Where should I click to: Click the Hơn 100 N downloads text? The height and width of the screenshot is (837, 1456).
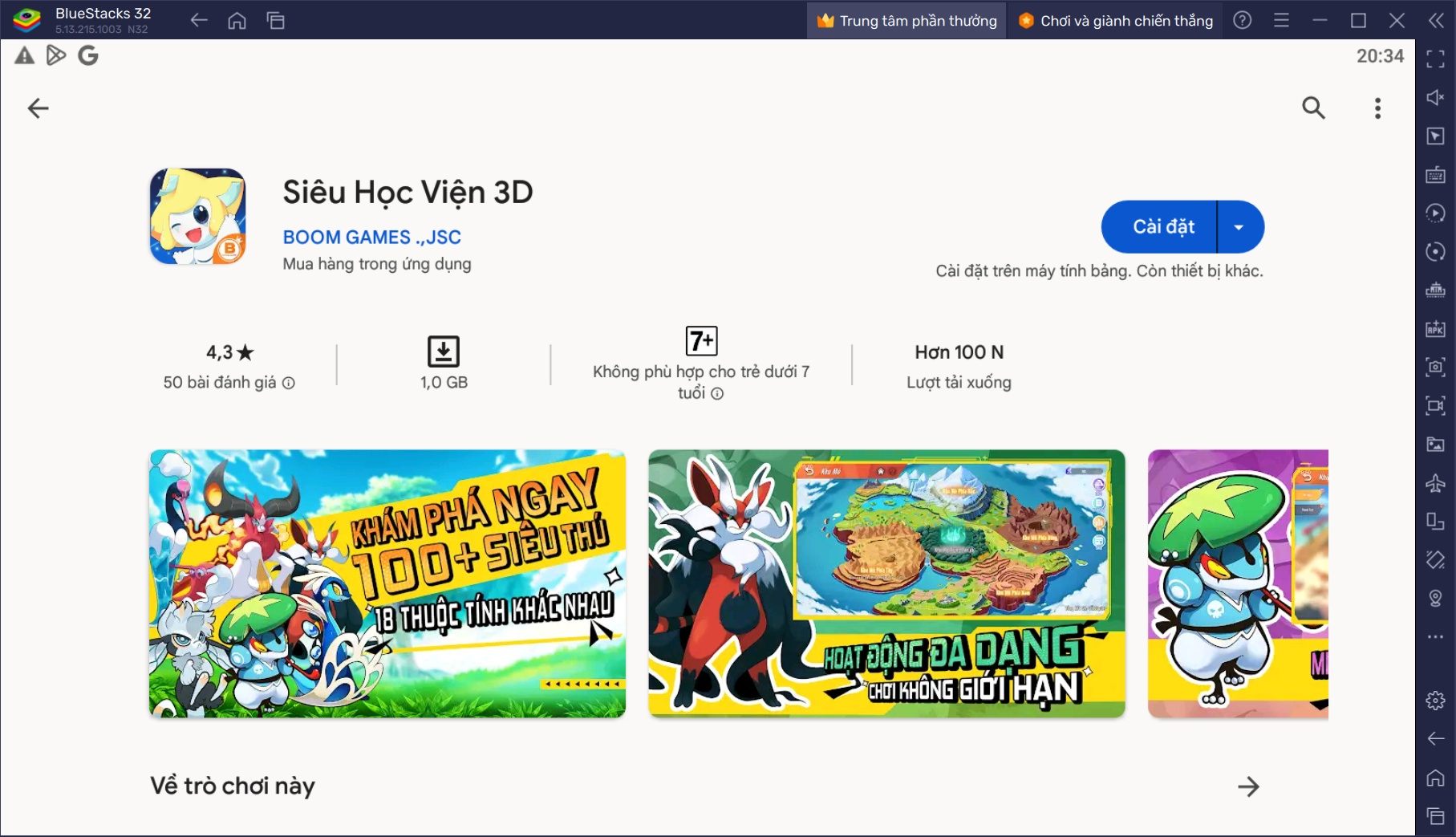[x=959, y=352]
